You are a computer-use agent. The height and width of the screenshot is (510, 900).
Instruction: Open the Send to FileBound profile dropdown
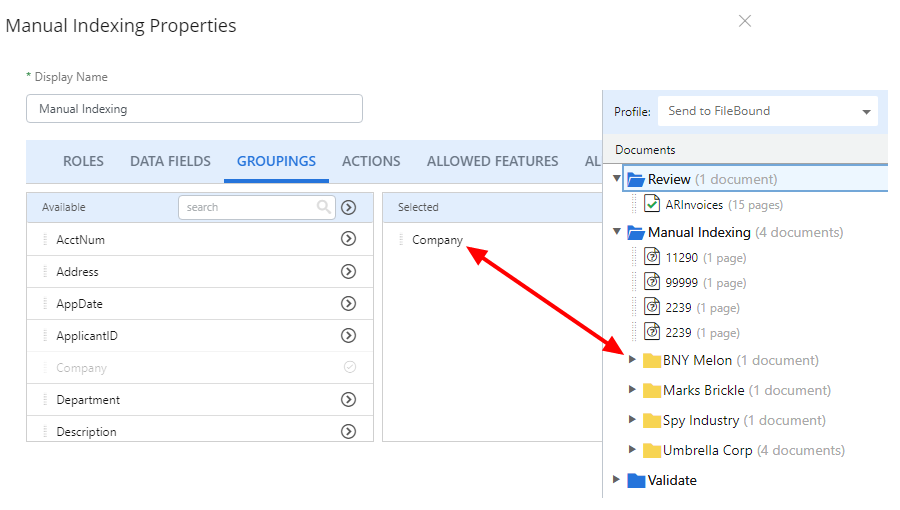(x=767, y=111)
